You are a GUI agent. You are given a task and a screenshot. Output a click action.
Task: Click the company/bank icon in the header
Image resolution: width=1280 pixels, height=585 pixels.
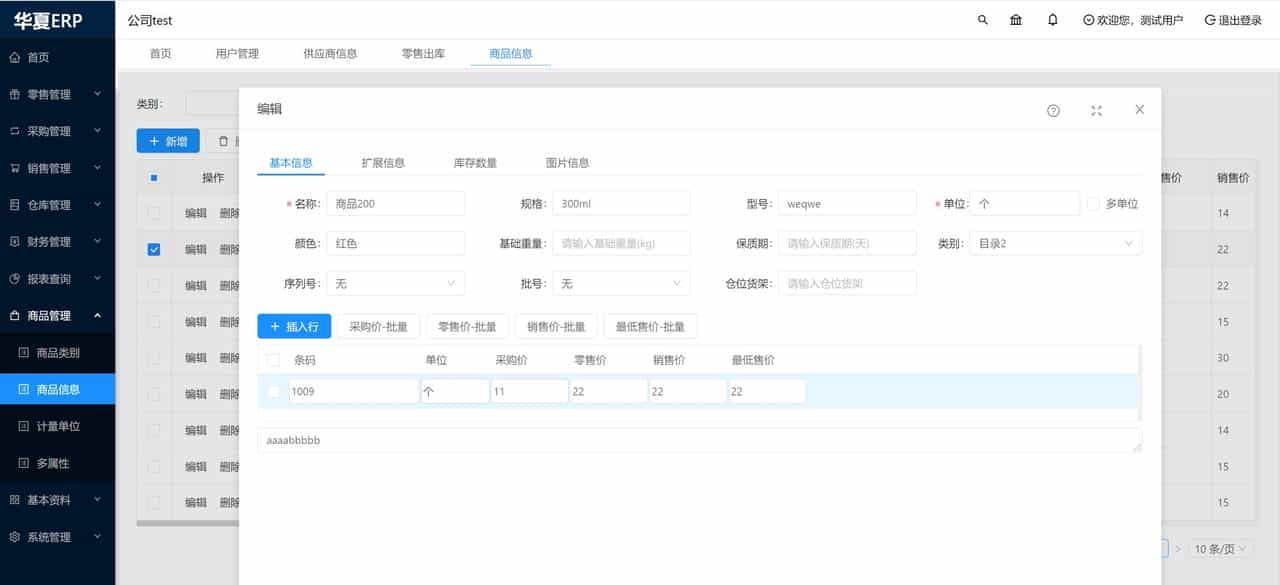1016,19
